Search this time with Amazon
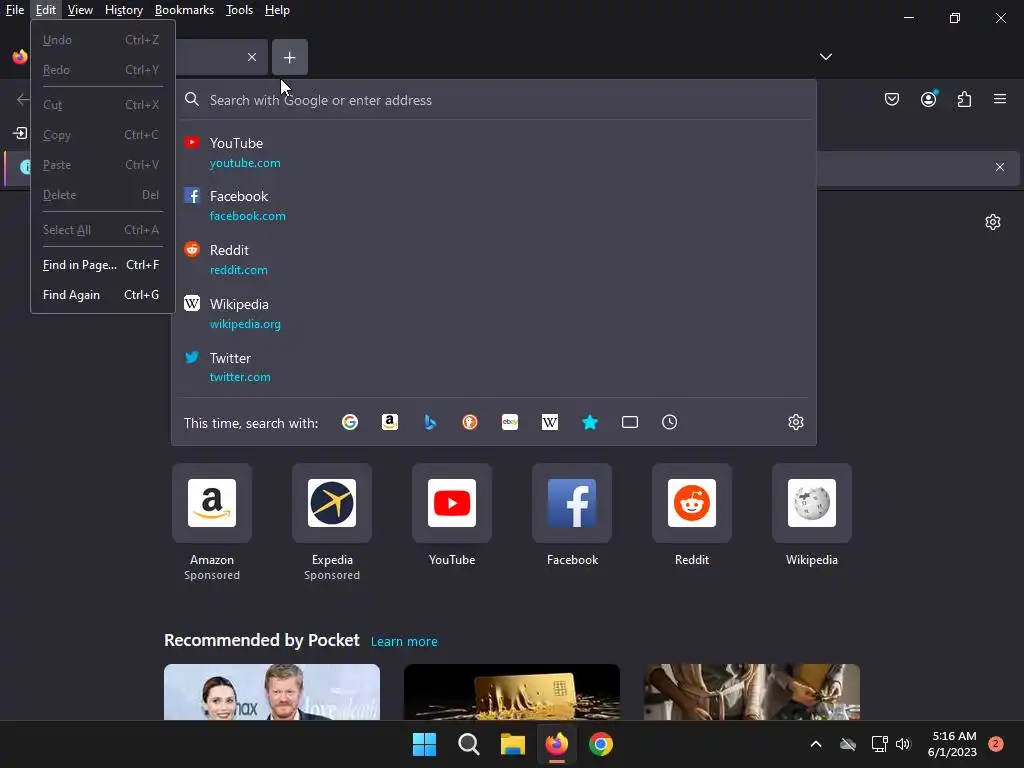Viewport: 1024px width, 768px height. pos(390,423)
